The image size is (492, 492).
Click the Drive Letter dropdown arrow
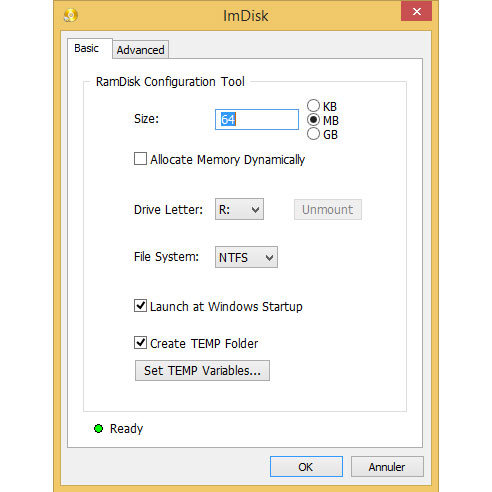coord(256,210)
